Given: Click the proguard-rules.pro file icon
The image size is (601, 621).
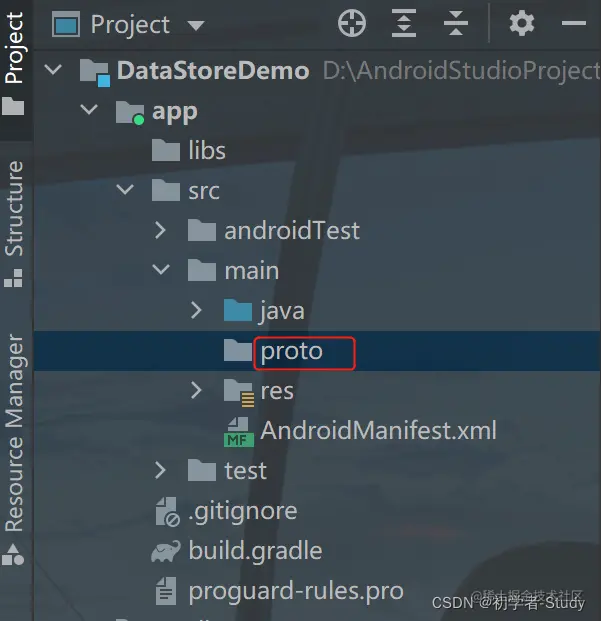Looking at the screenshot, I should (x=166, y=591).
